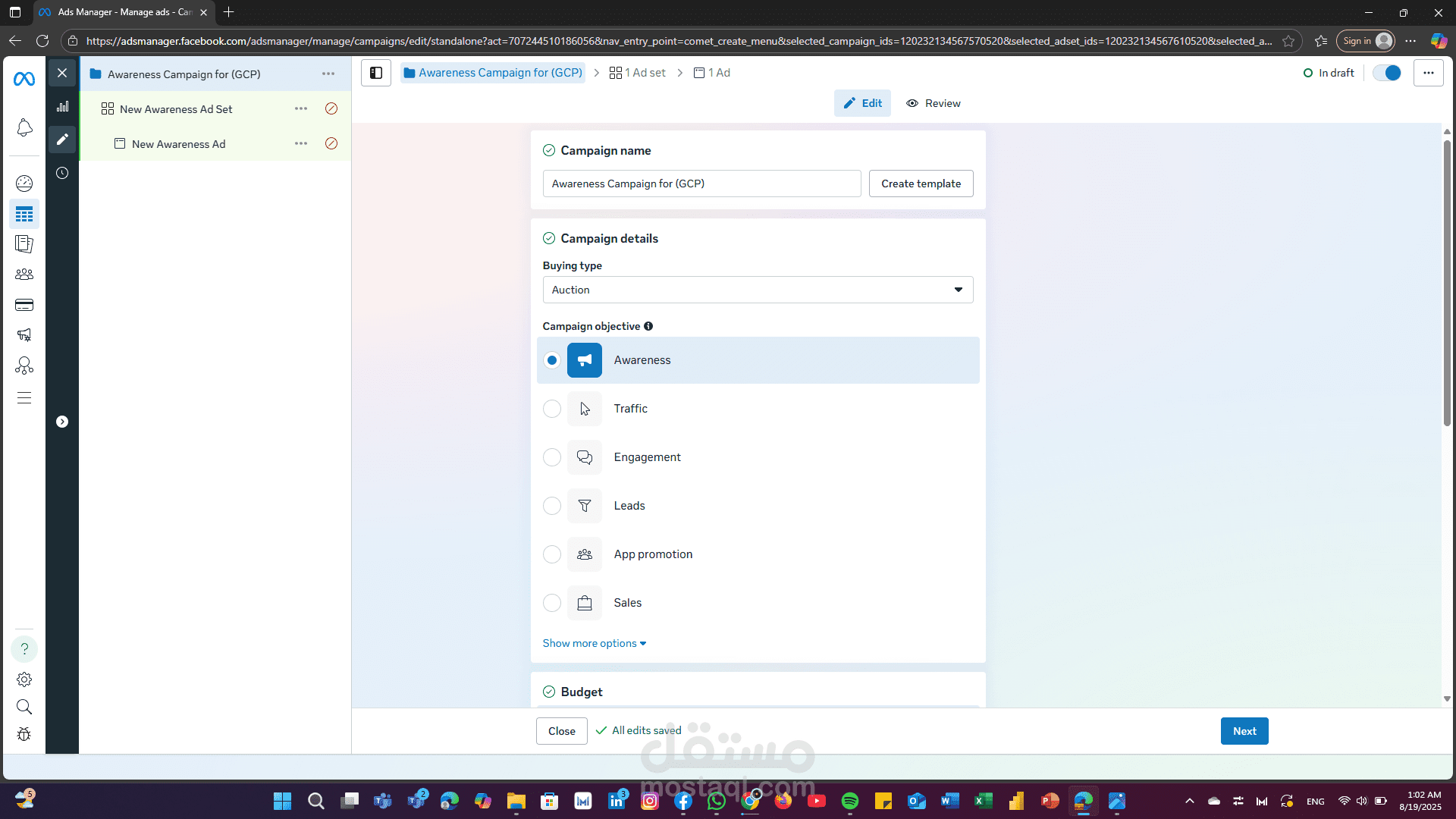1456x819 pixels.
Task: Open more options for Awareness Campaign row
Action: 328,74
